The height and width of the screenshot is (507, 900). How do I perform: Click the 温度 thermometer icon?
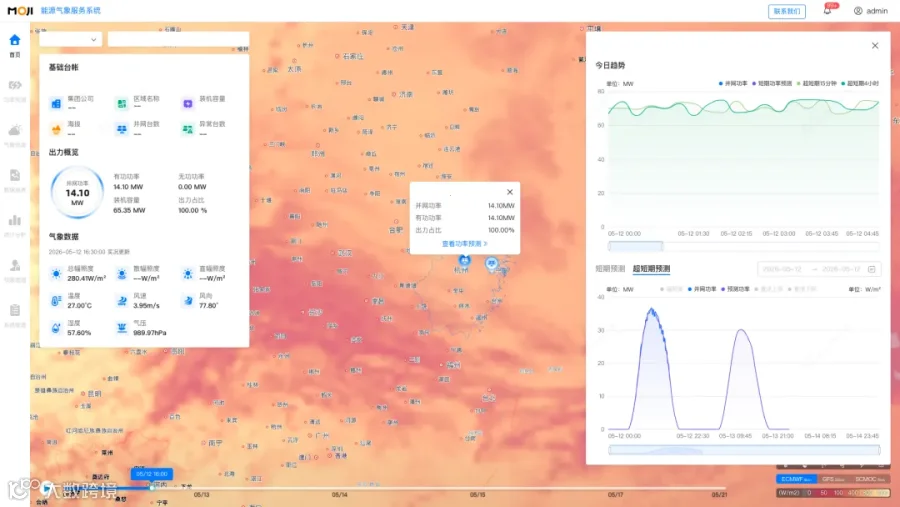point(56,301)
